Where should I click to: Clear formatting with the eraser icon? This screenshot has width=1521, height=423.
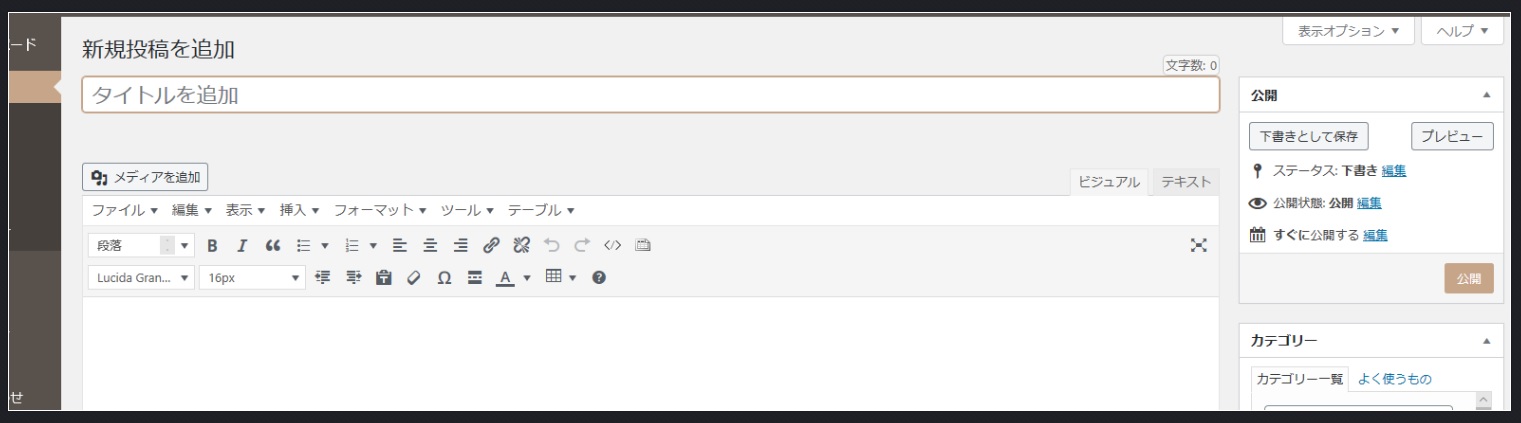[413, 278]
